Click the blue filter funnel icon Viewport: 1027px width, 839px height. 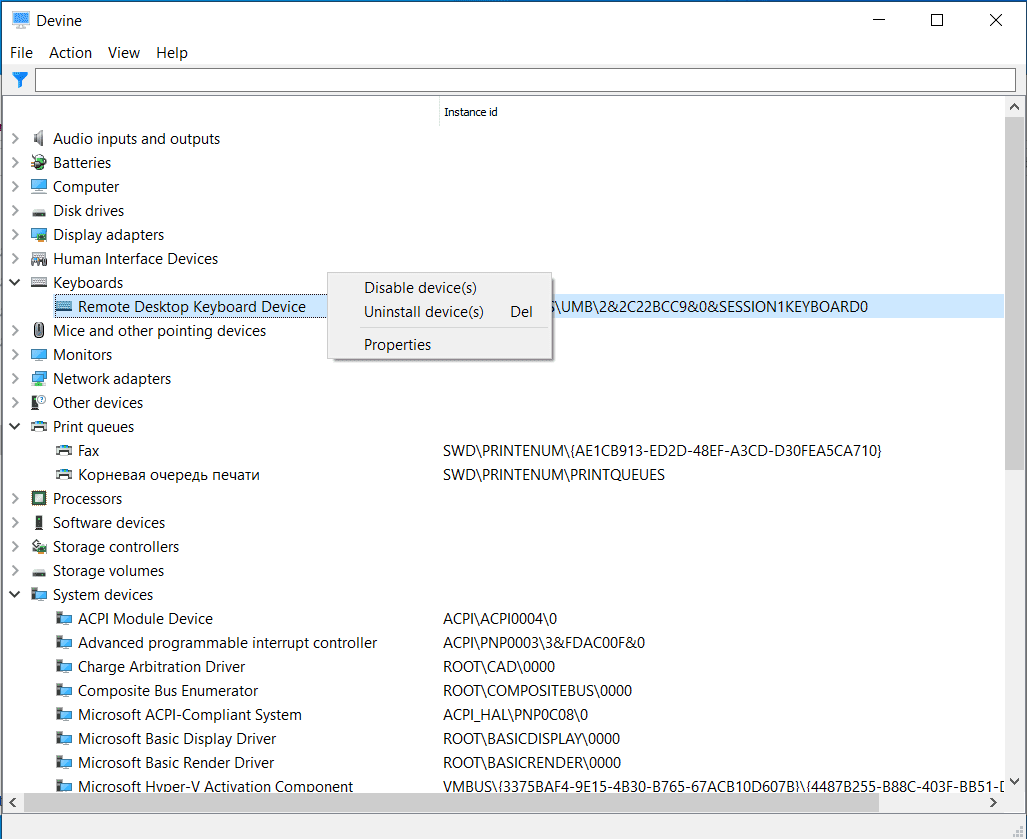point(20,80)
